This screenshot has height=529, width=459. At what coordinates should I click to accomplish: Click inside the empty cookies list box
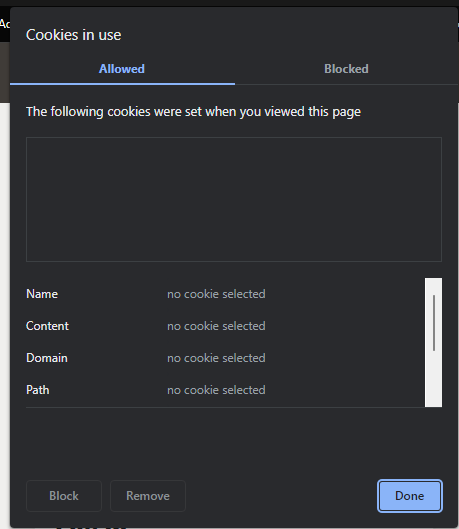234,199
